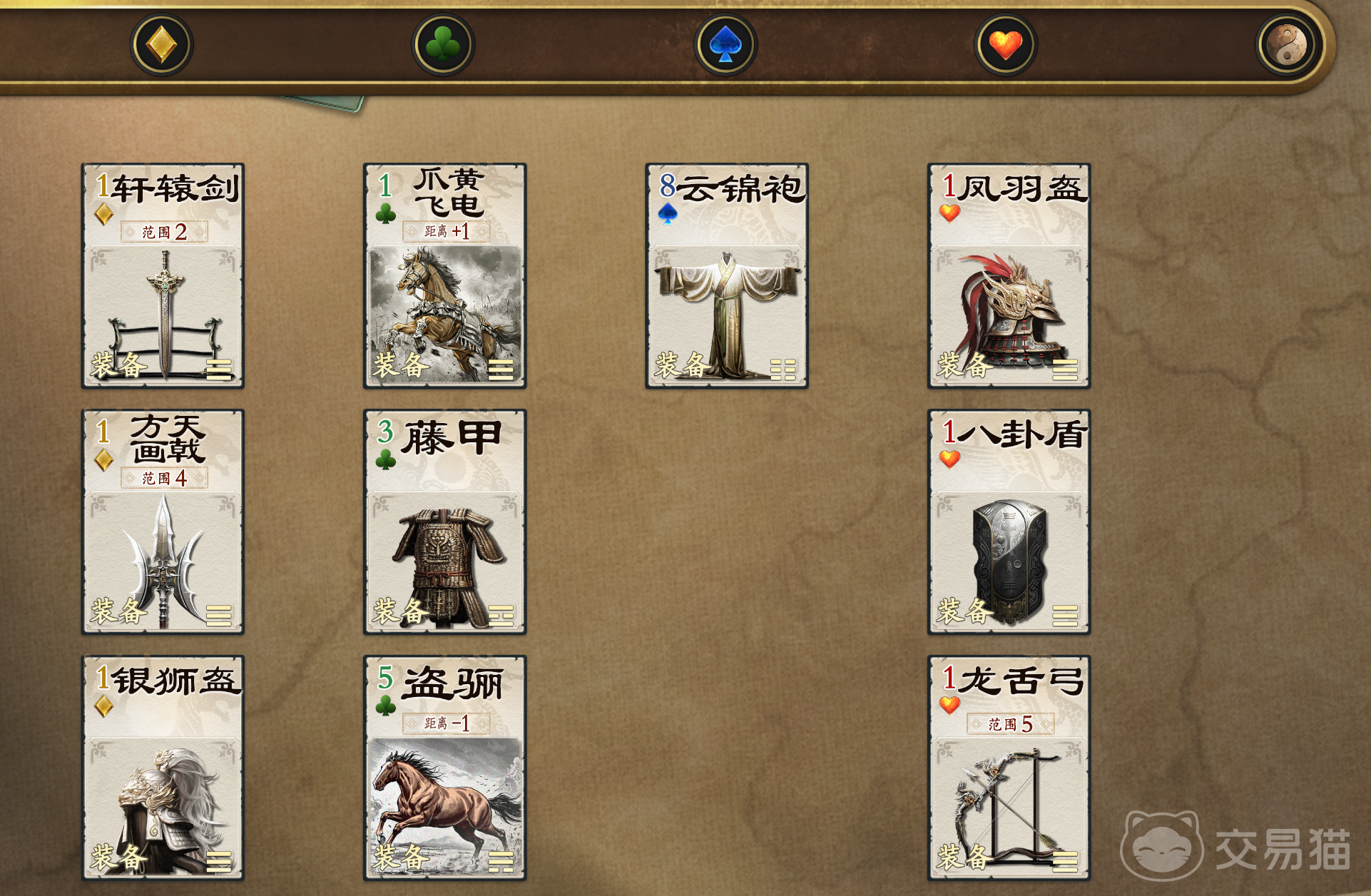Click the 范围 5 label on 龙舌弓
Screen dimensions: 1371x896
click(x=1010, y=724)
